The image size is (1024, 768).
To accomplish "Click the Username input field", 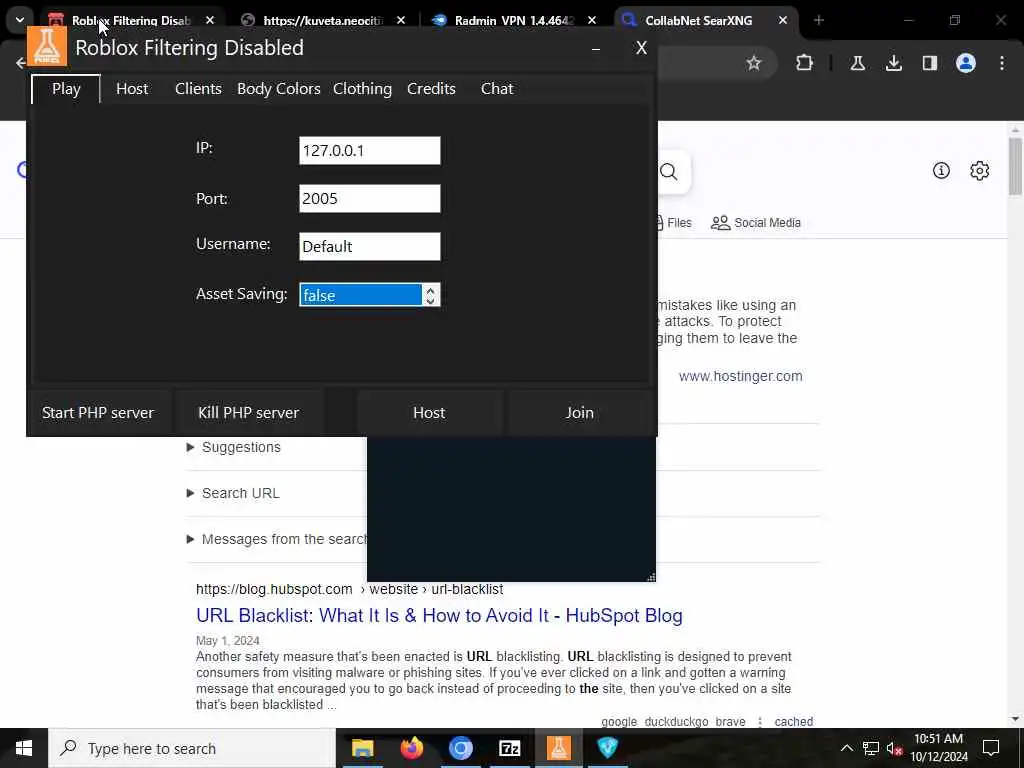I will pos(370,246).
